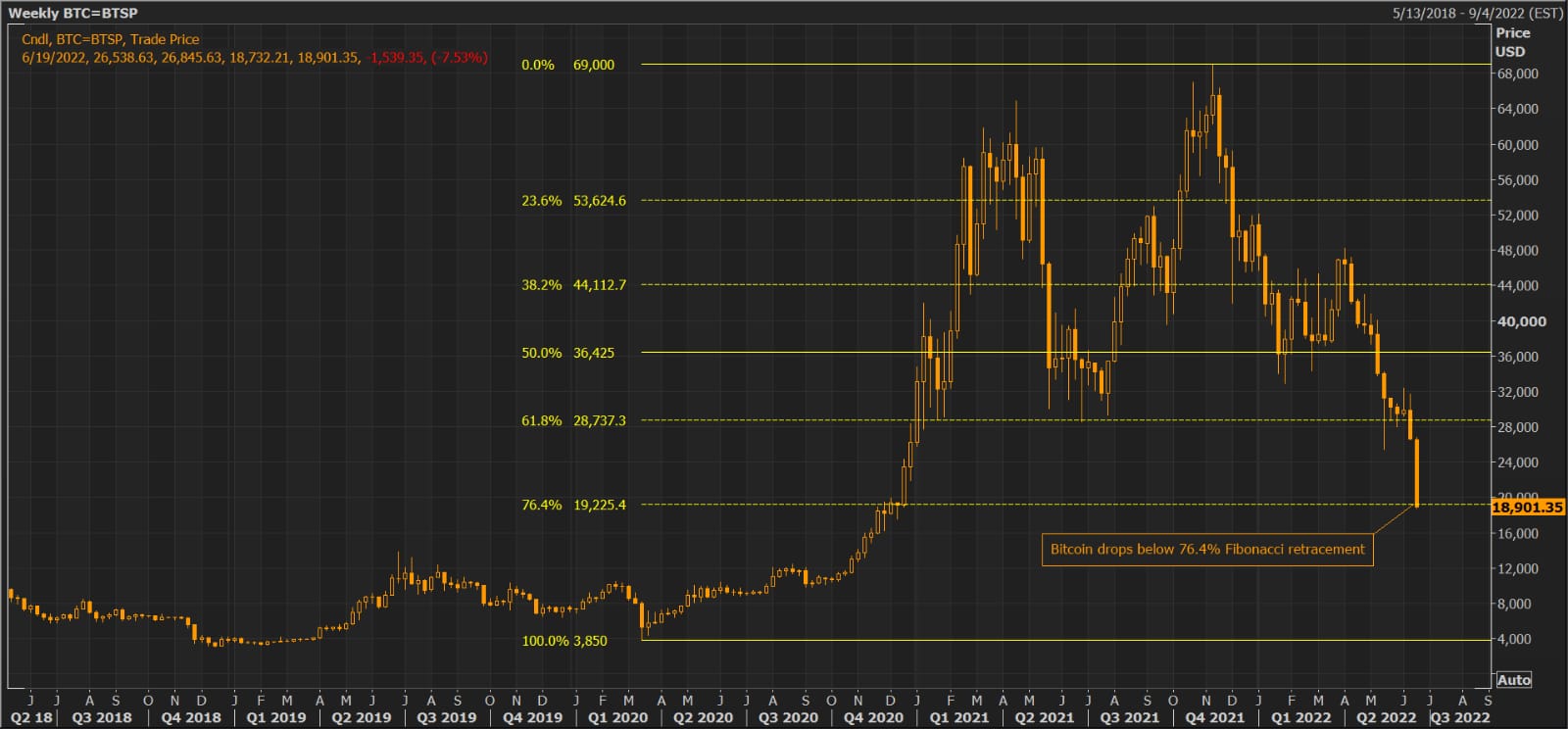Select the Q1 2020 time axis label
This screenshot has width=1568, height=729.
tap(617, 717)
